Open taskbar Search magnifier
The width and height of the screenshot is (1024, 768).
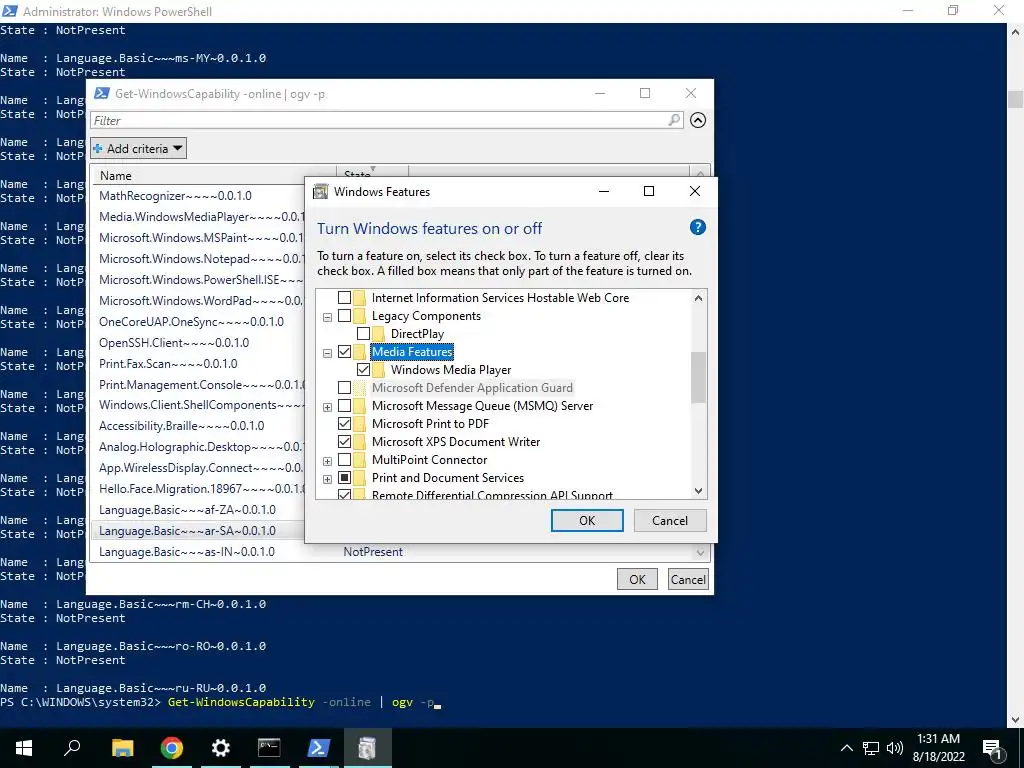click(x=72, y=748)
